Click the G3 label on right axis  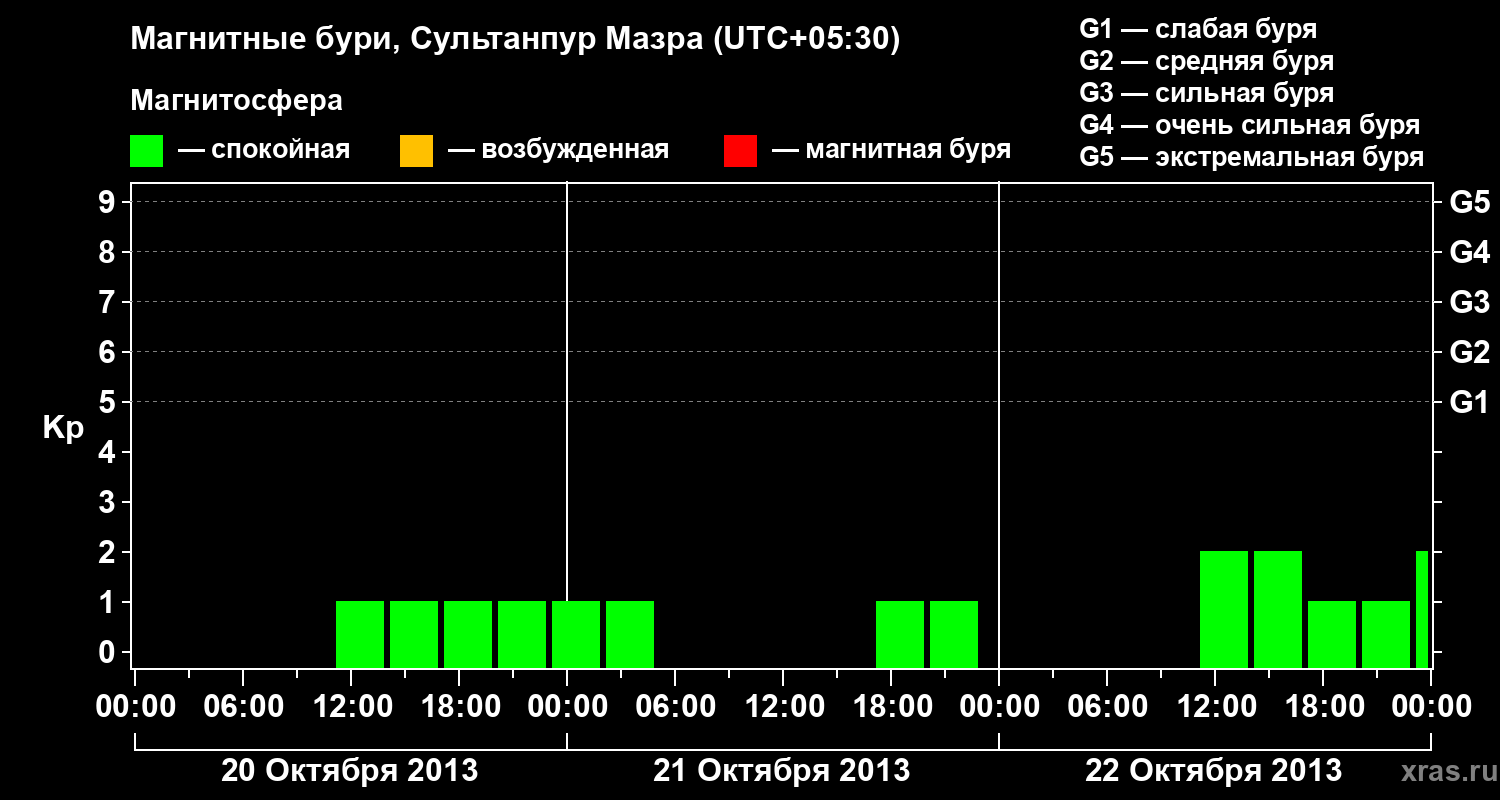1469,303
